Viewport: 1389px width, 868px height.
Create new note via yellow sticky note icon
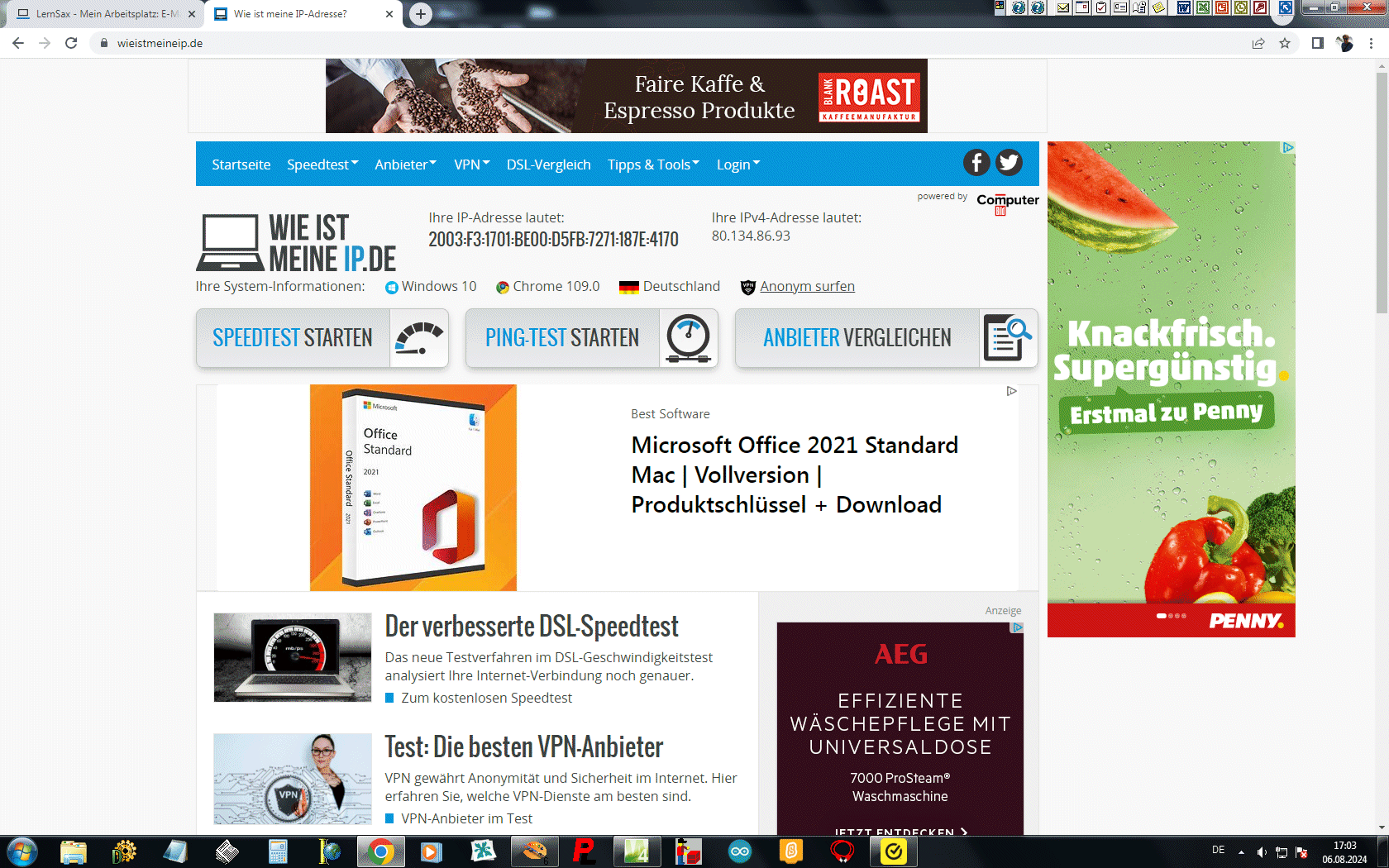(x=1159, y=7)
